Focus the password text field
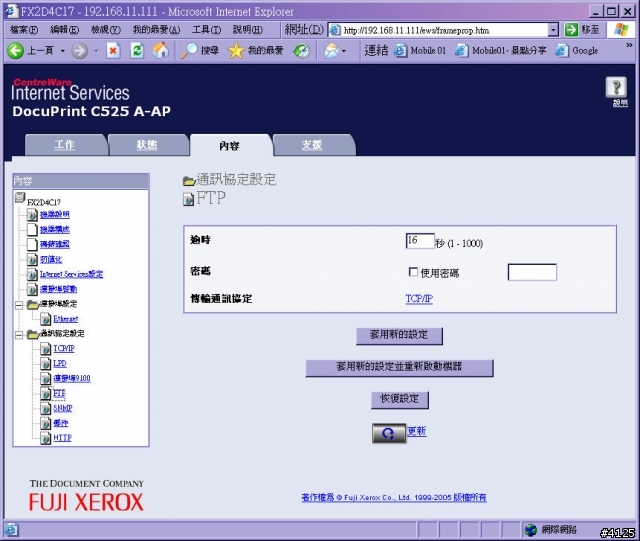The height and width of the screenshot is (541, 640). point(532,272)
